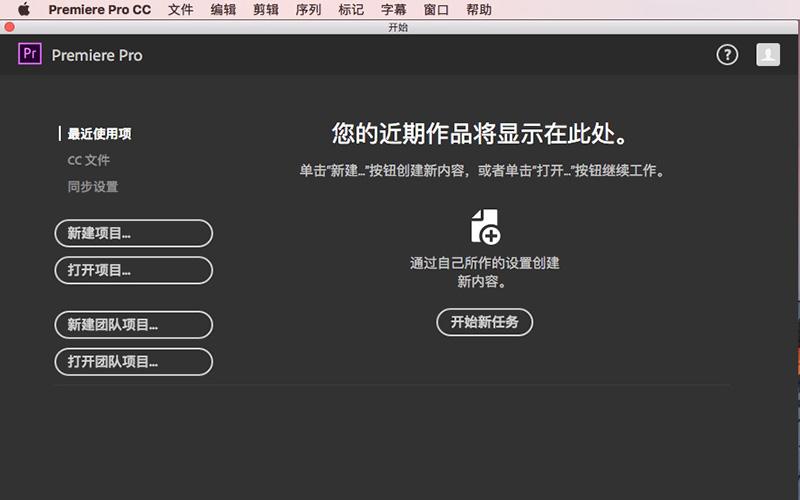Click the 通过自己所作的设置创建新内容 text

pos(485,272)
